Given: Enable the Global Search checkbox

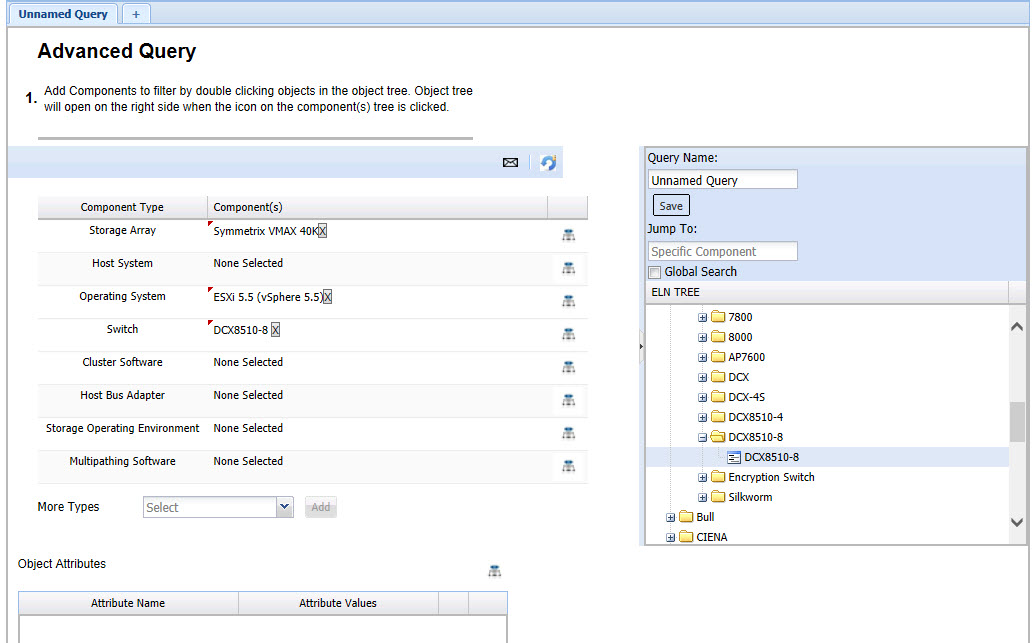Looking at the screenshot, I should (x=655, y=272).
